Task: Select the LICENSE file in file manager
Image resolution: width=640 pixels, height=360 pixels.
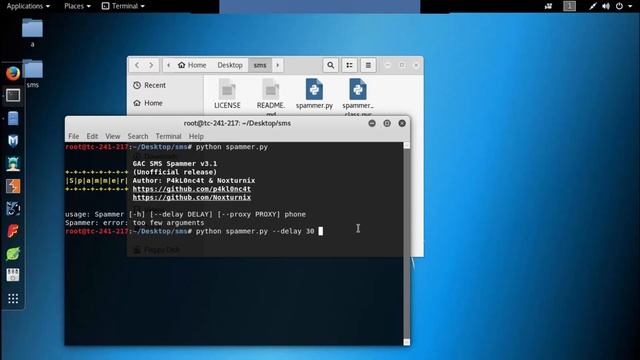Action: point(227,93)
